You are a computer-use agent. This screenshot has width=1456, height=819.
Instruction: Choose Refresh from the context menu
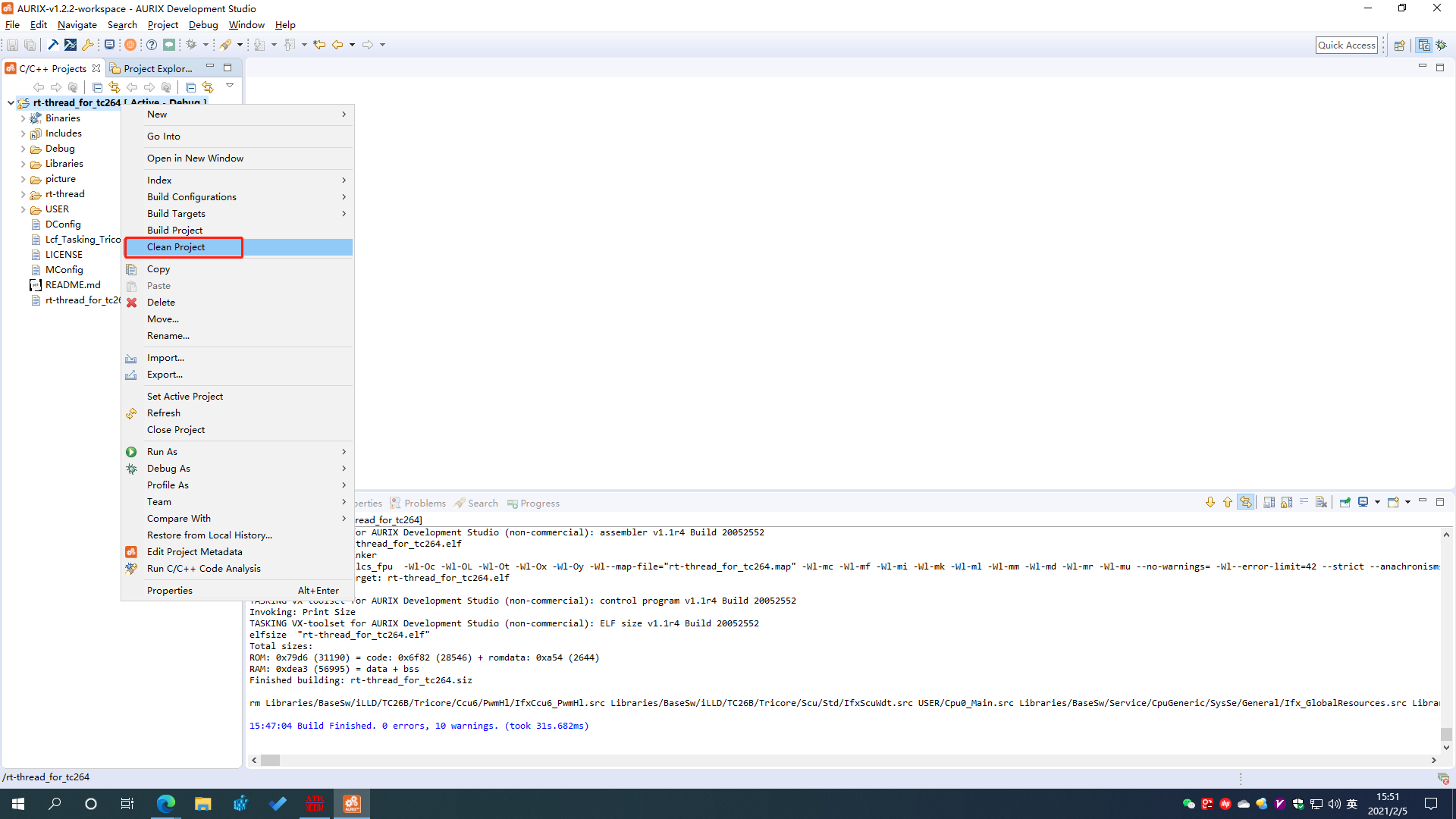point(238,413)
